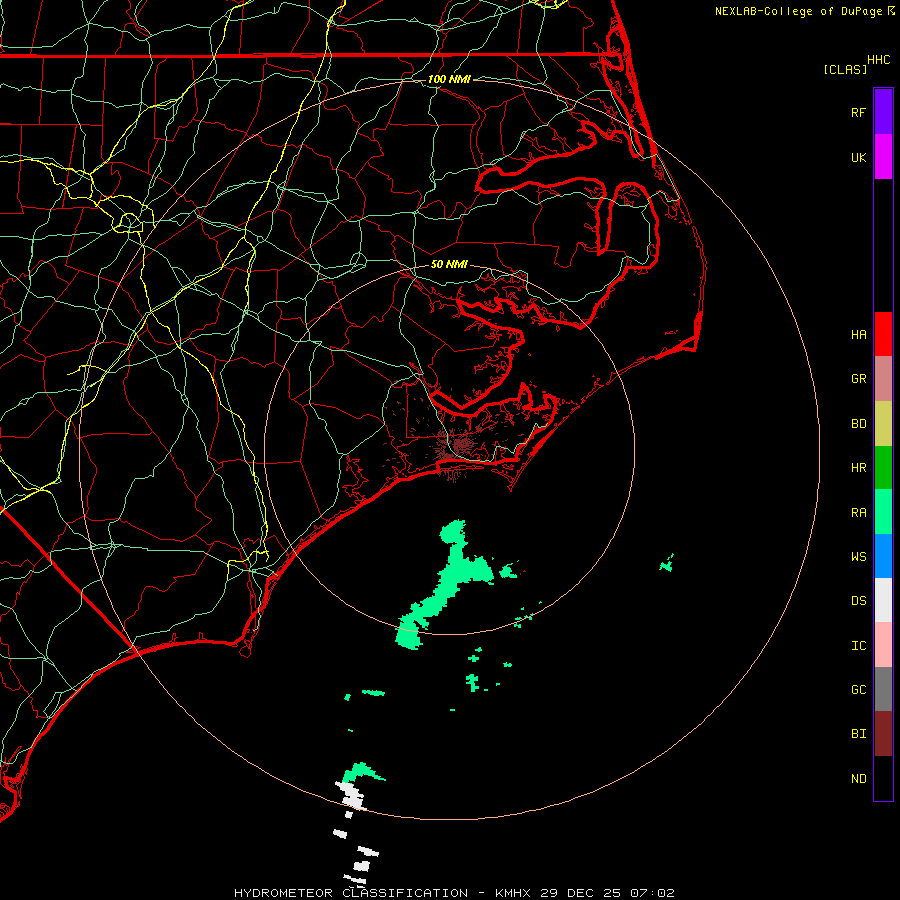Viewport: 900px width, 900px height.
Task: Click the WS legend label
Action: pyautogui.click(x=858, y=557)
